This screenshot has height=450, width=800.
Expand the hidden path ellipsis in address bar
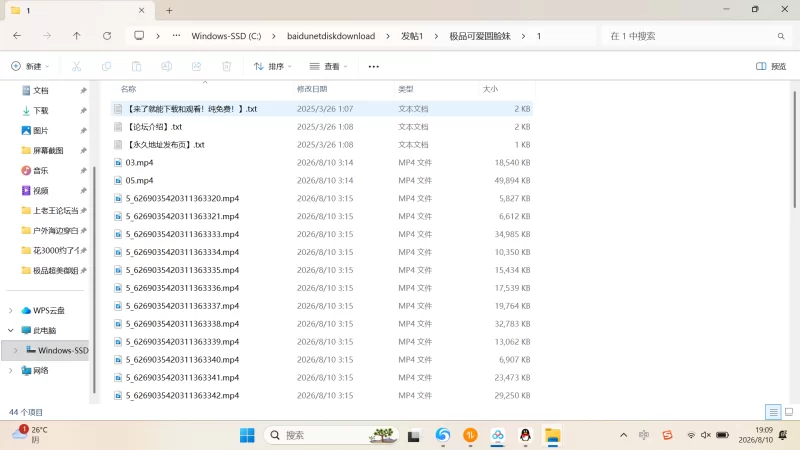click(x=176, y=36)
